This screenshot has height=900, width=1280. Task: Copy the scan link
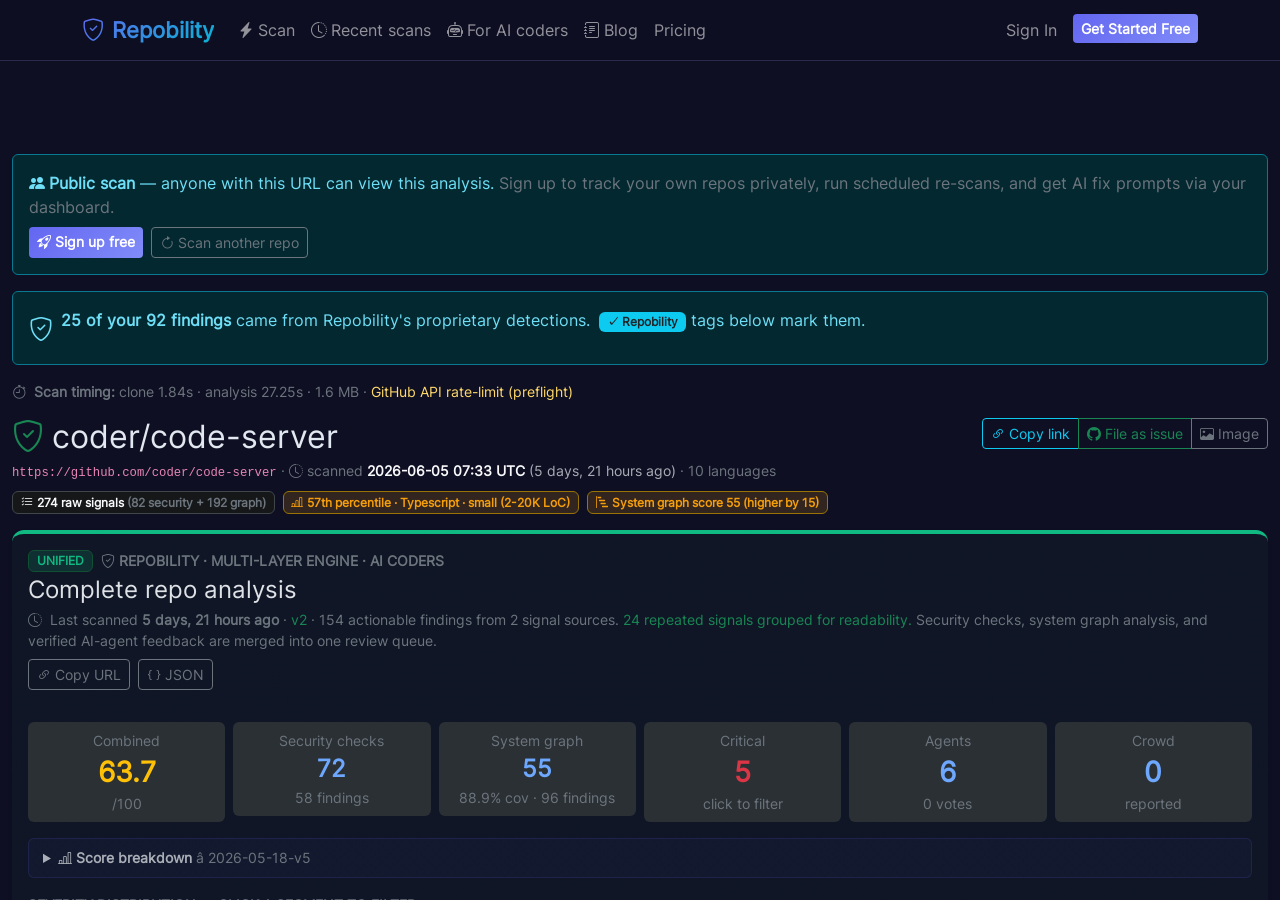1030,433
